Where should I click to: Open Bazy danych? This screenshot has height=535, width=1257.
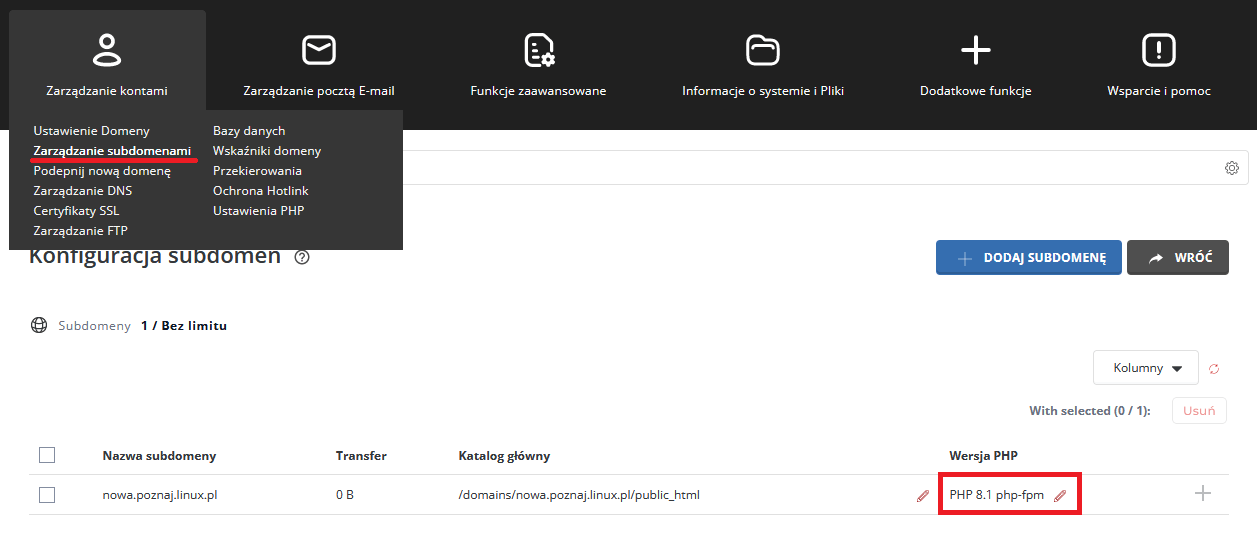coord(249,130)
